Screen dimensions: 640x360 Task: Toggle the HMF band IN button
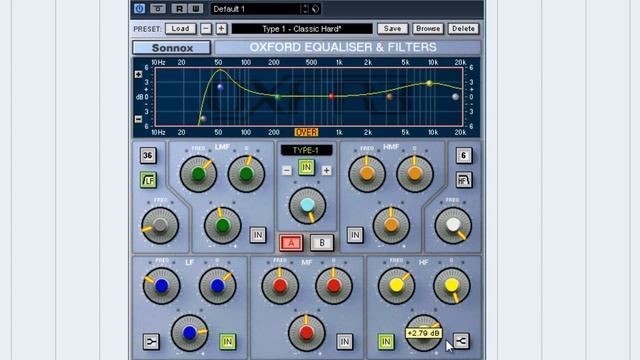355,235
